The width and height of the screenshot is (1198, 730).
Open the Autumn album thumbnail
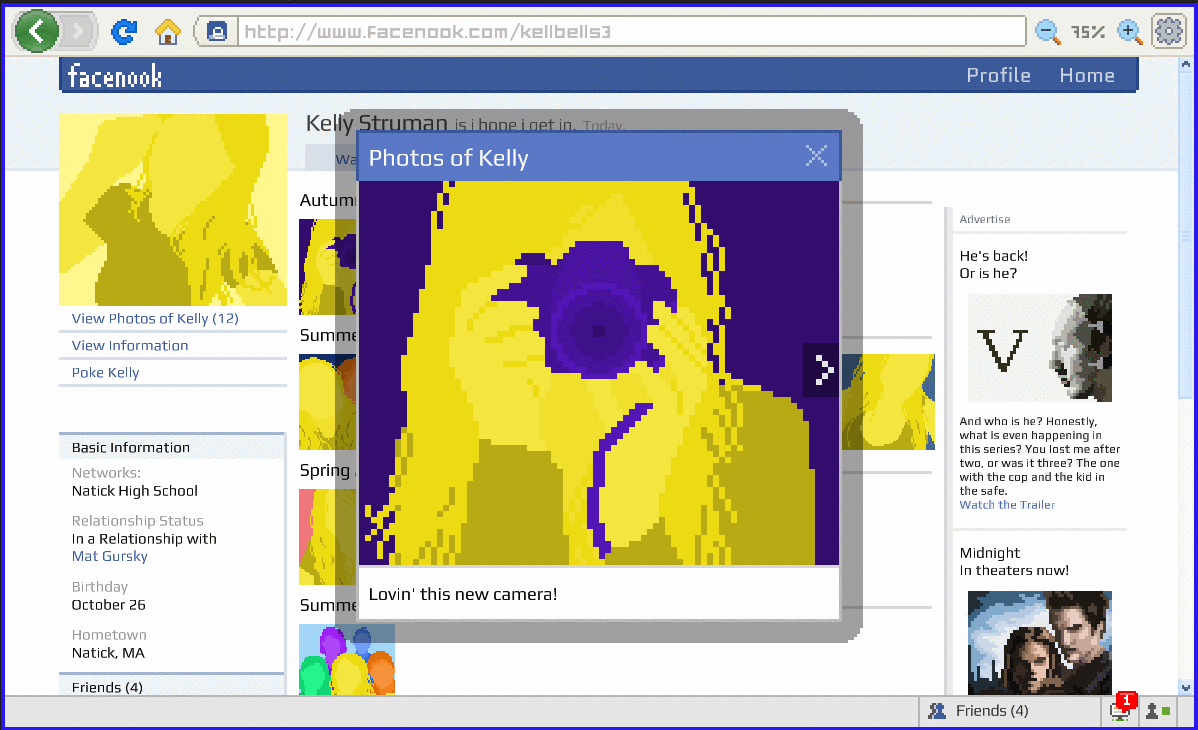point(328,266)
